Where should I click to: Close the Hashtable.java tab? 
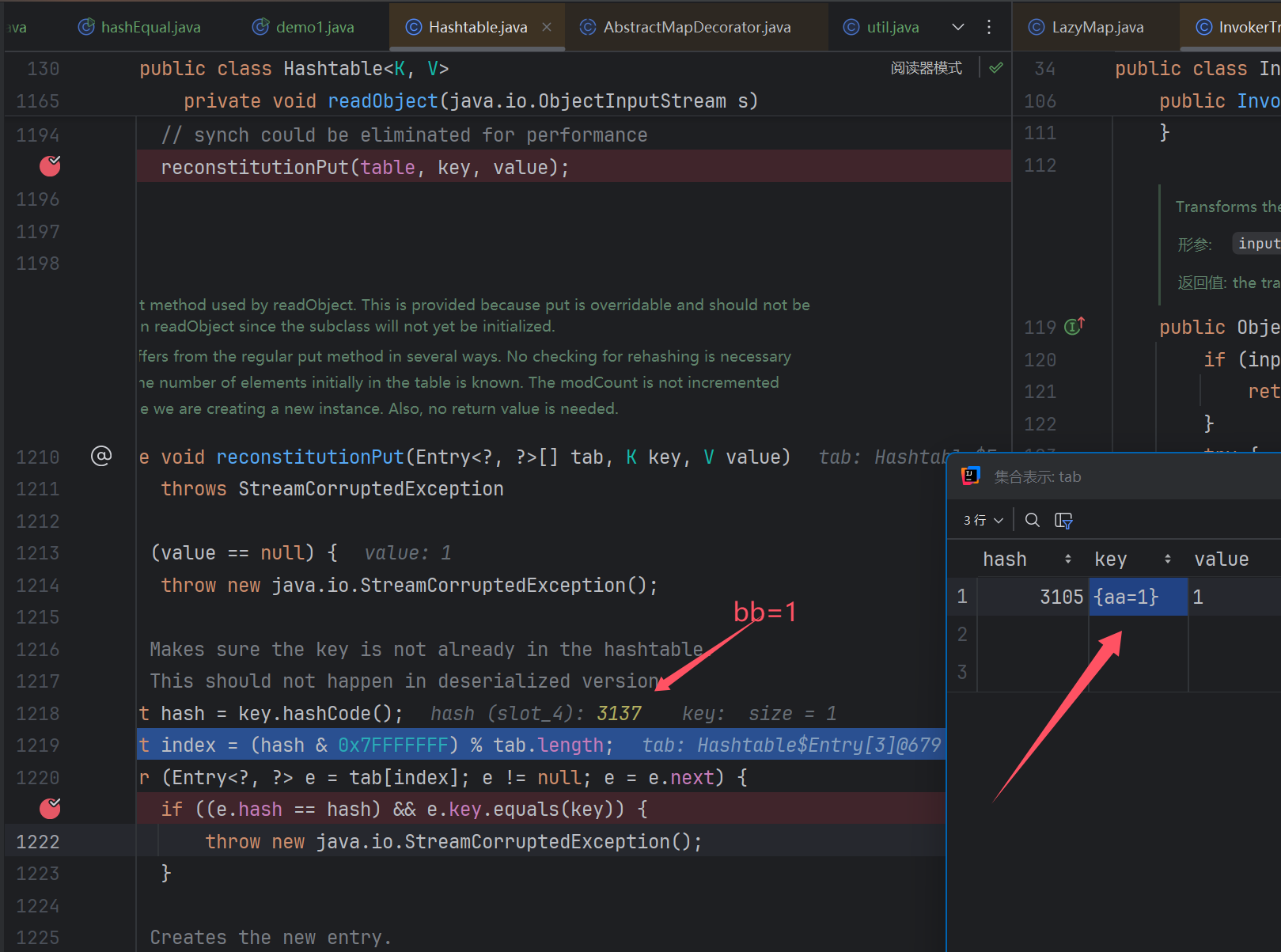(x=547, y=27)
